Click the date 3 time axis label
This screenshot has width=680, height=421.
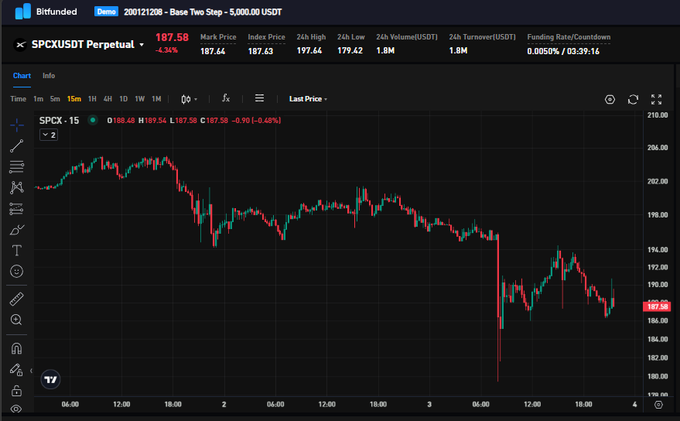pyautogui.click(x=429, y=404)
